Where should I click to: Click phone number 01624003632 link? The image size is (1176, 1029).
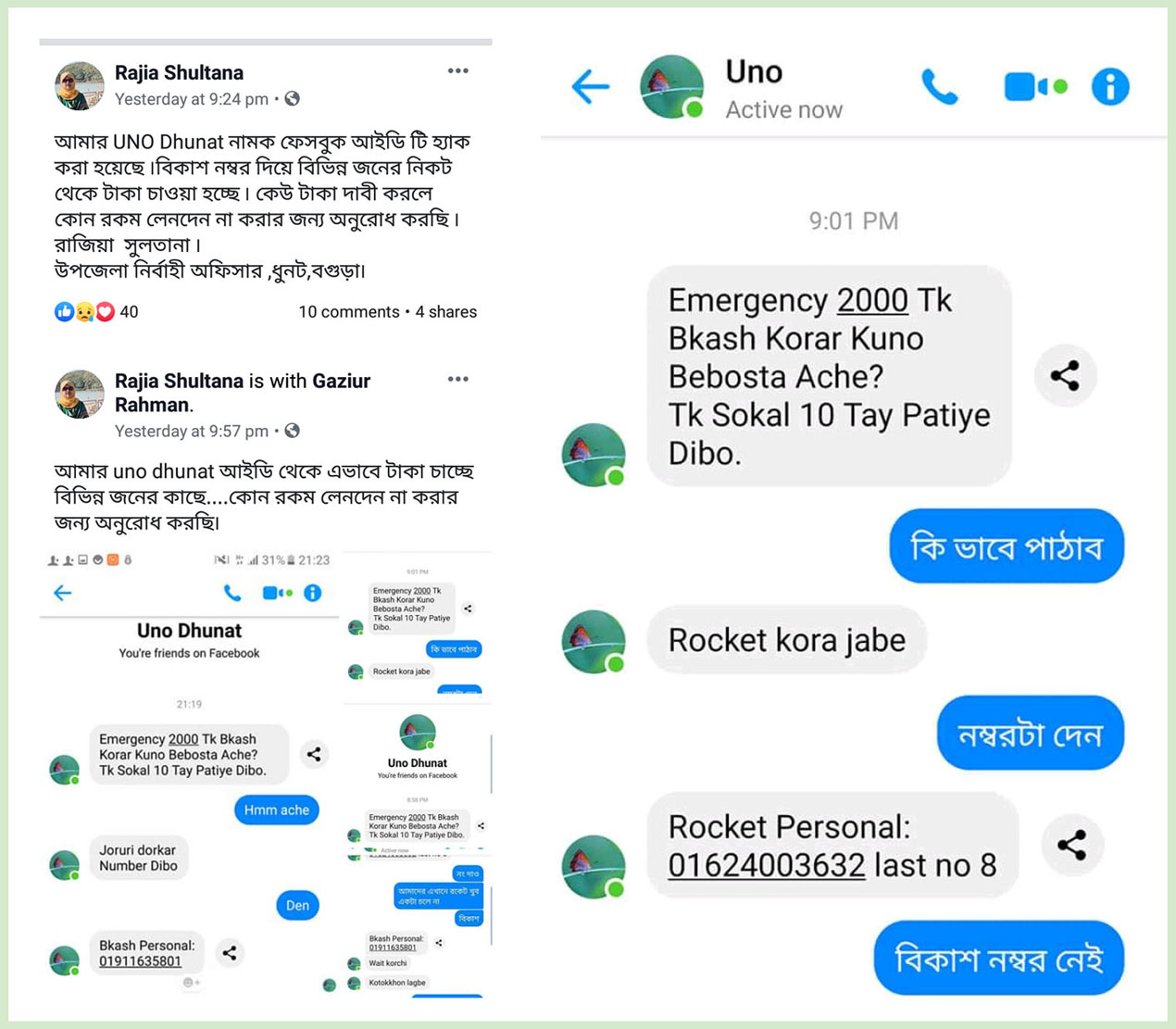pyautogui.click(x=766, y=865)
